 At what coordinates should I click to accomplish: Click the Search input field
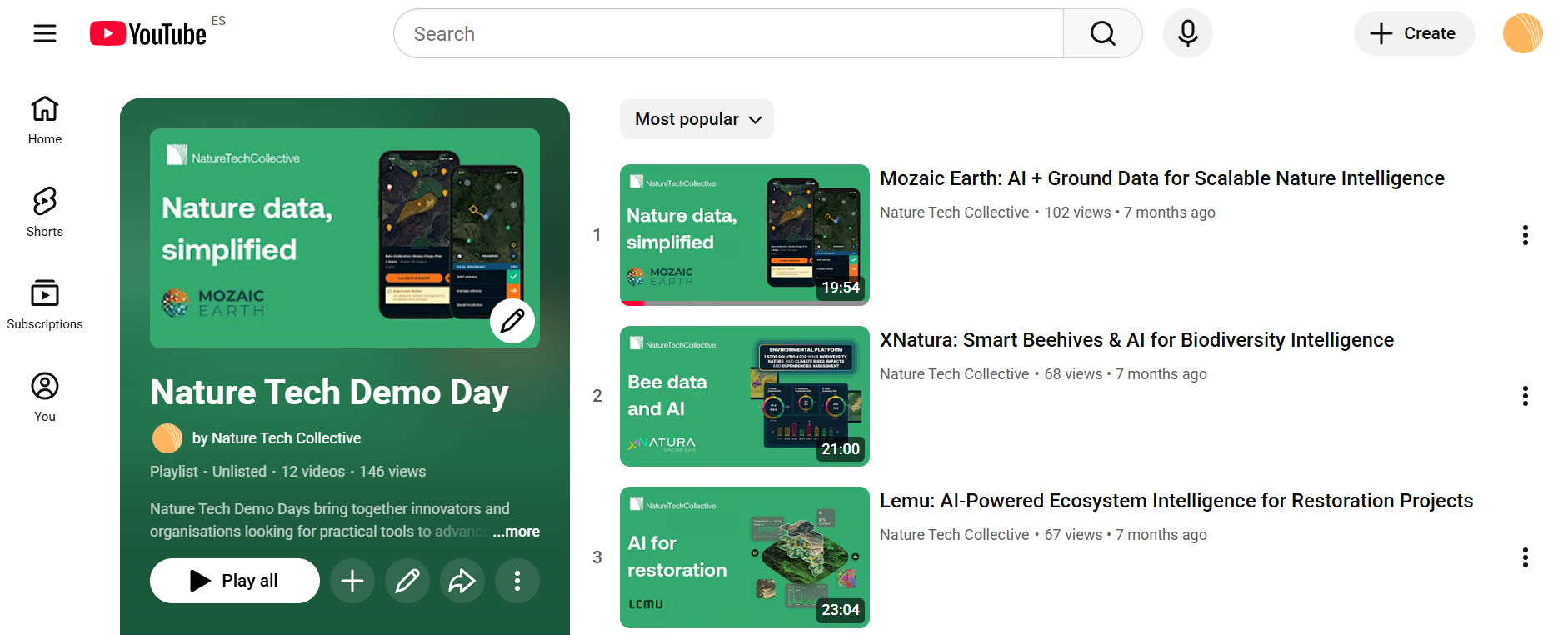(729, 33)
